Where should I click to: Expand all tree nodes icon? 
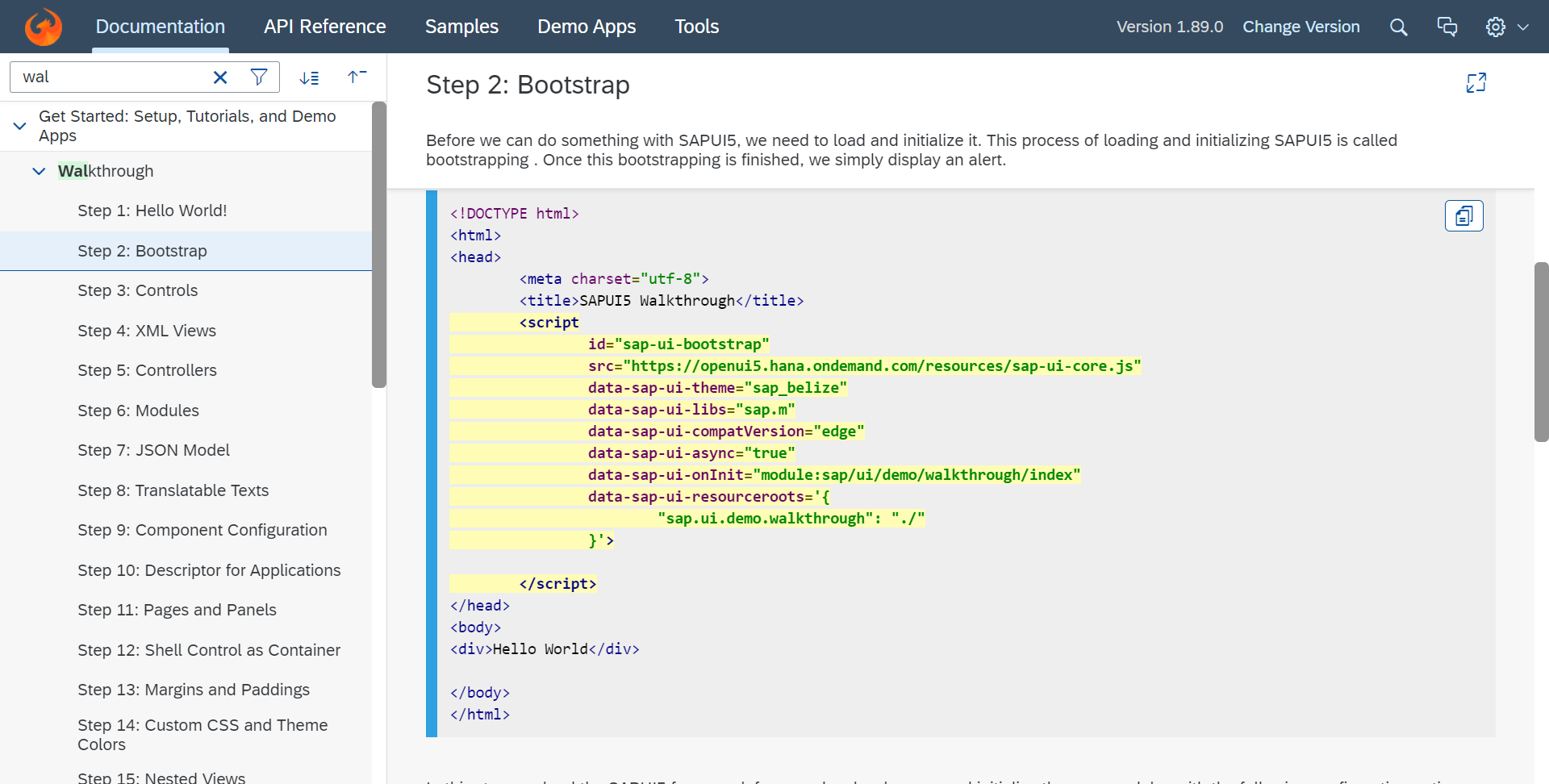click(x=309, y=77)
